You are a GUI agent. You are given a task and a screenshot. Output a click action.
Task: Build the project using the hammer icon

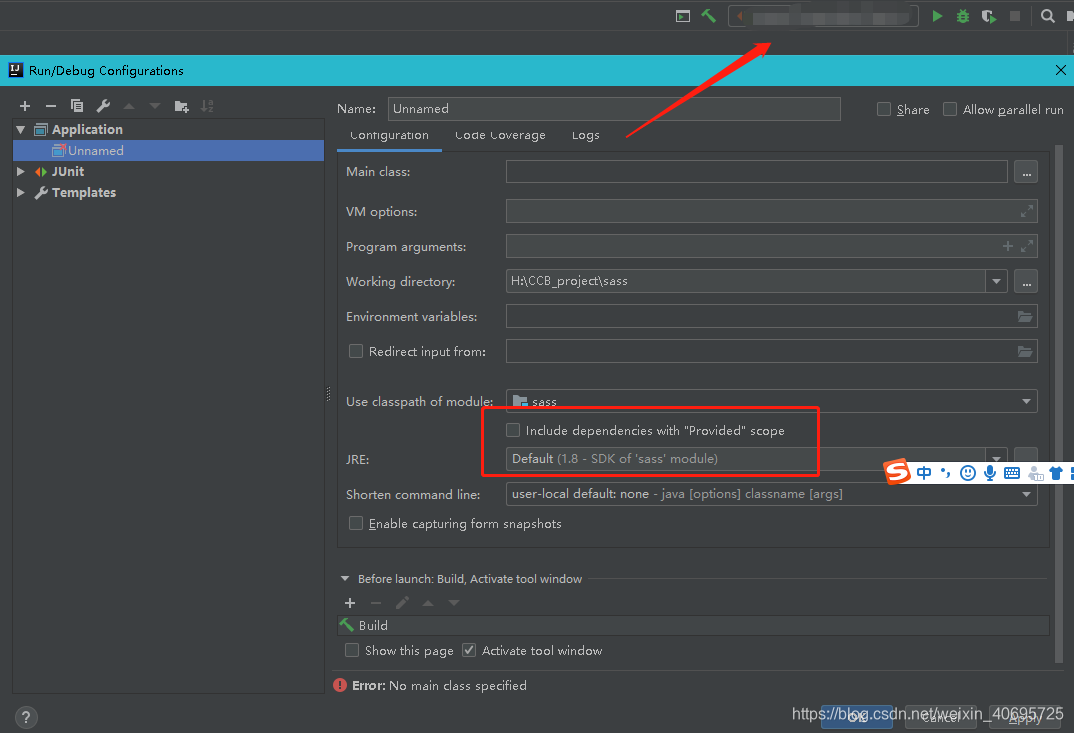click(x=709, y=16)
